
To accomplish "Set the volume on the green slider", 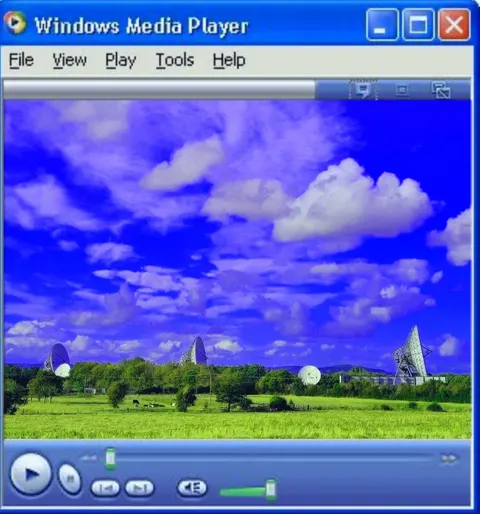I will [x=248, y=490].
